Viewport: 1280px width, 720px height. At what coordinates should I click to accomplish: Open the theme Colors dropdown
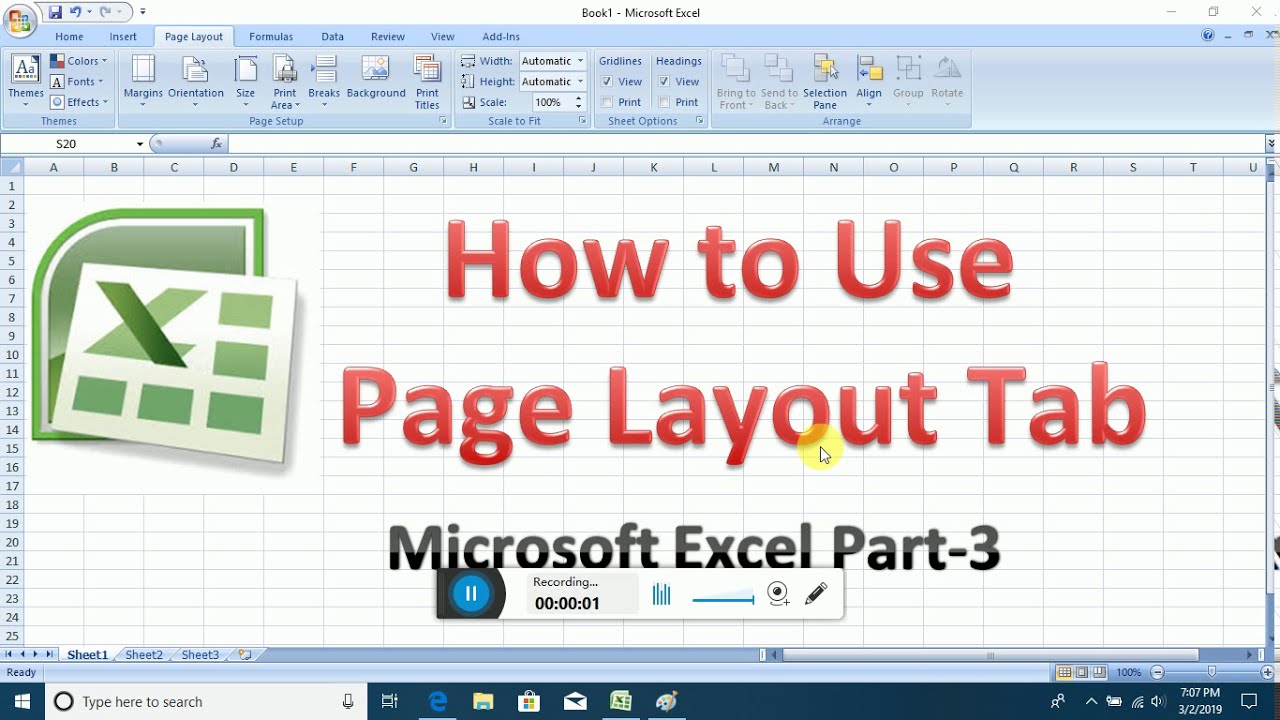[79, 61]
